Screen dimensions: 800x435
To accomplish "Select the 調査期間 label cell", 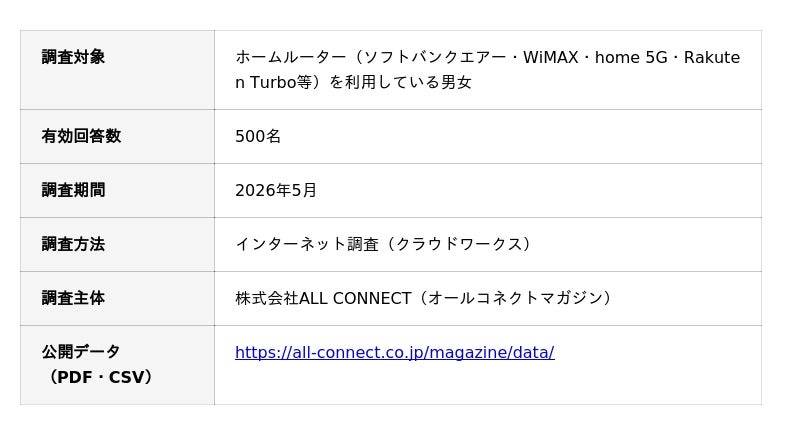I will 117,190.
